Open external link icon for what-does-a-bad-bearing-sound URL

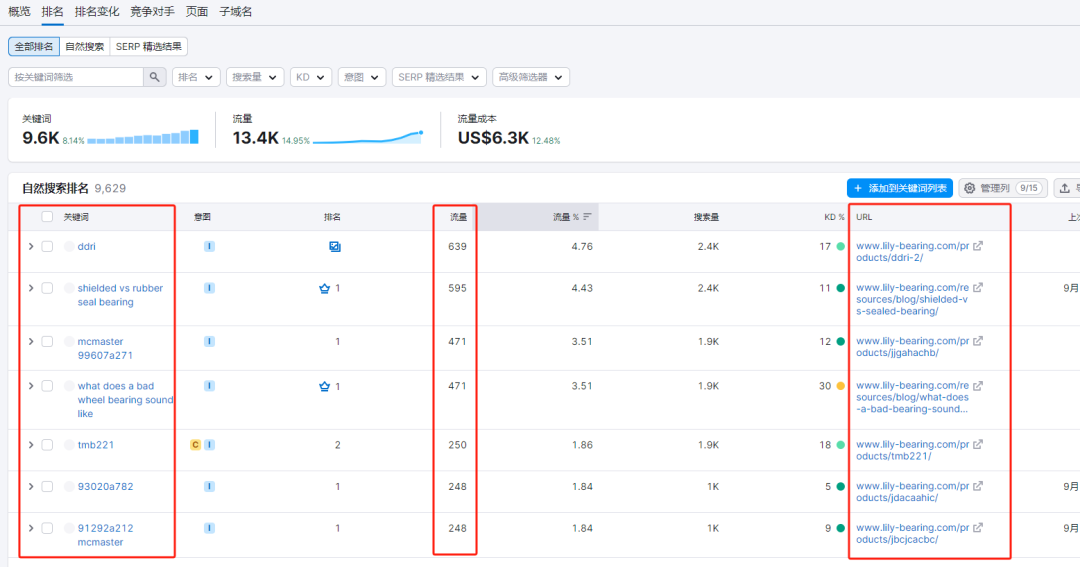click(978, 386)
